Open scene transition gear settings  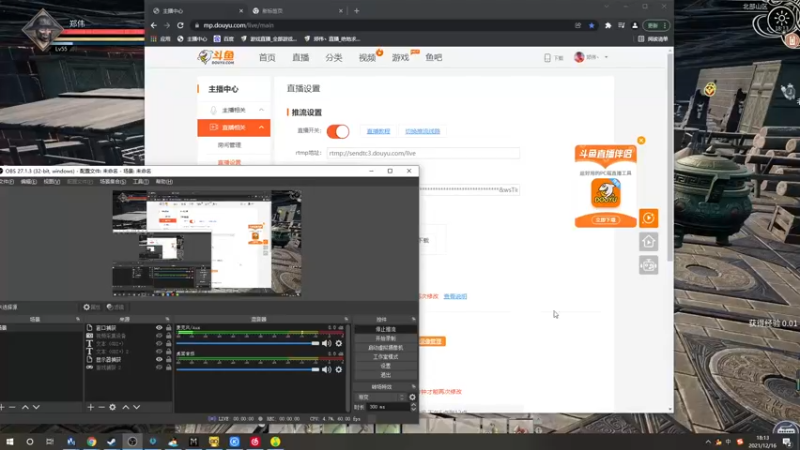point(412,397)
